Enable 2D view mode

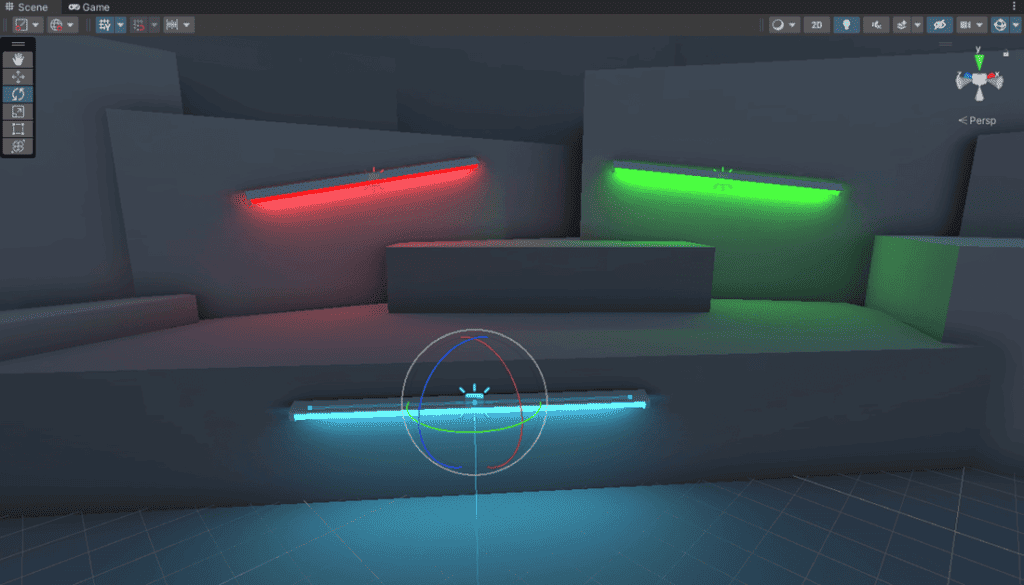point(816,24)
